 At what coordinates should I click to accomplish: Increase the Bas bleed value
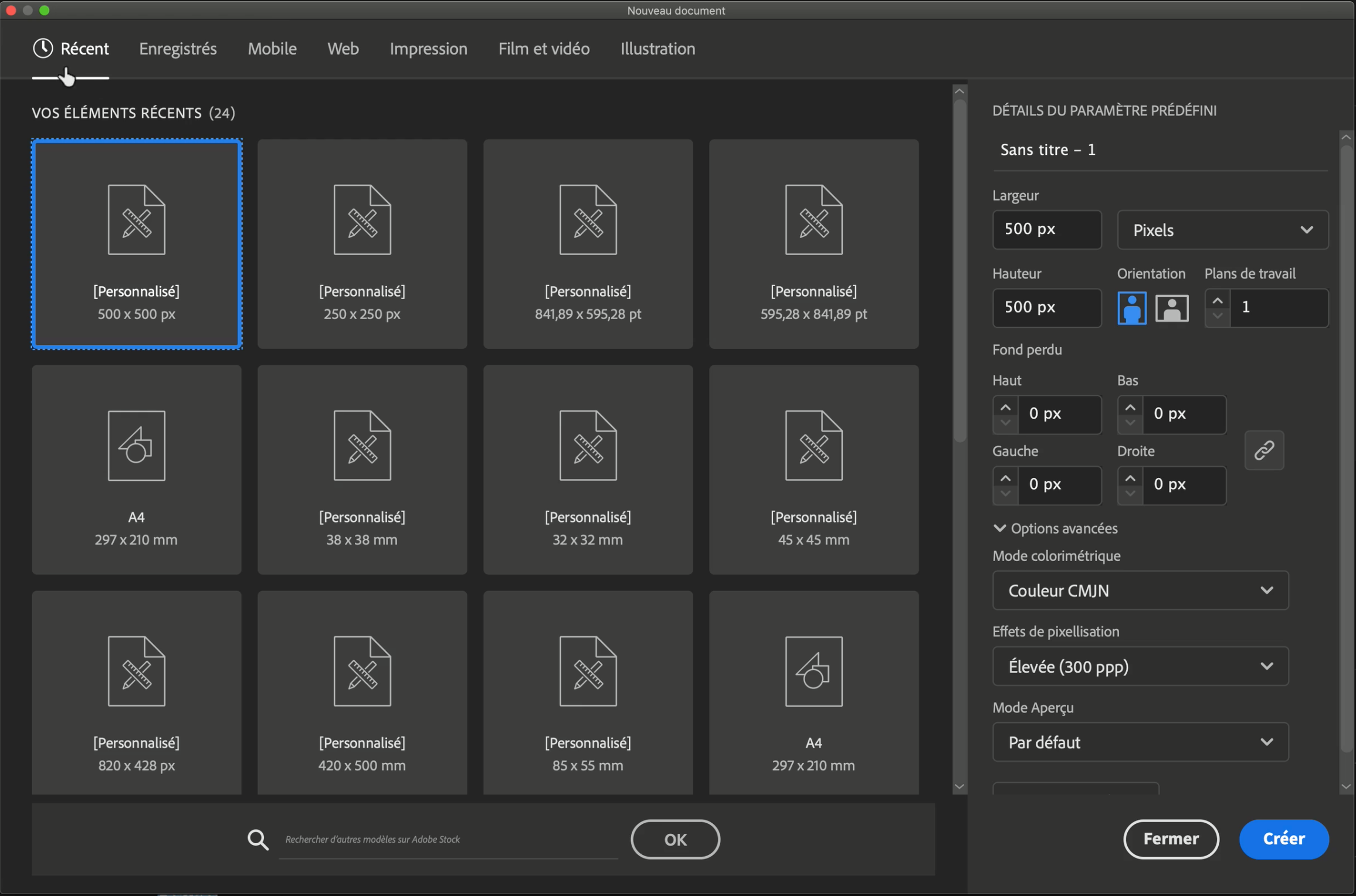tap(1130, 407)
